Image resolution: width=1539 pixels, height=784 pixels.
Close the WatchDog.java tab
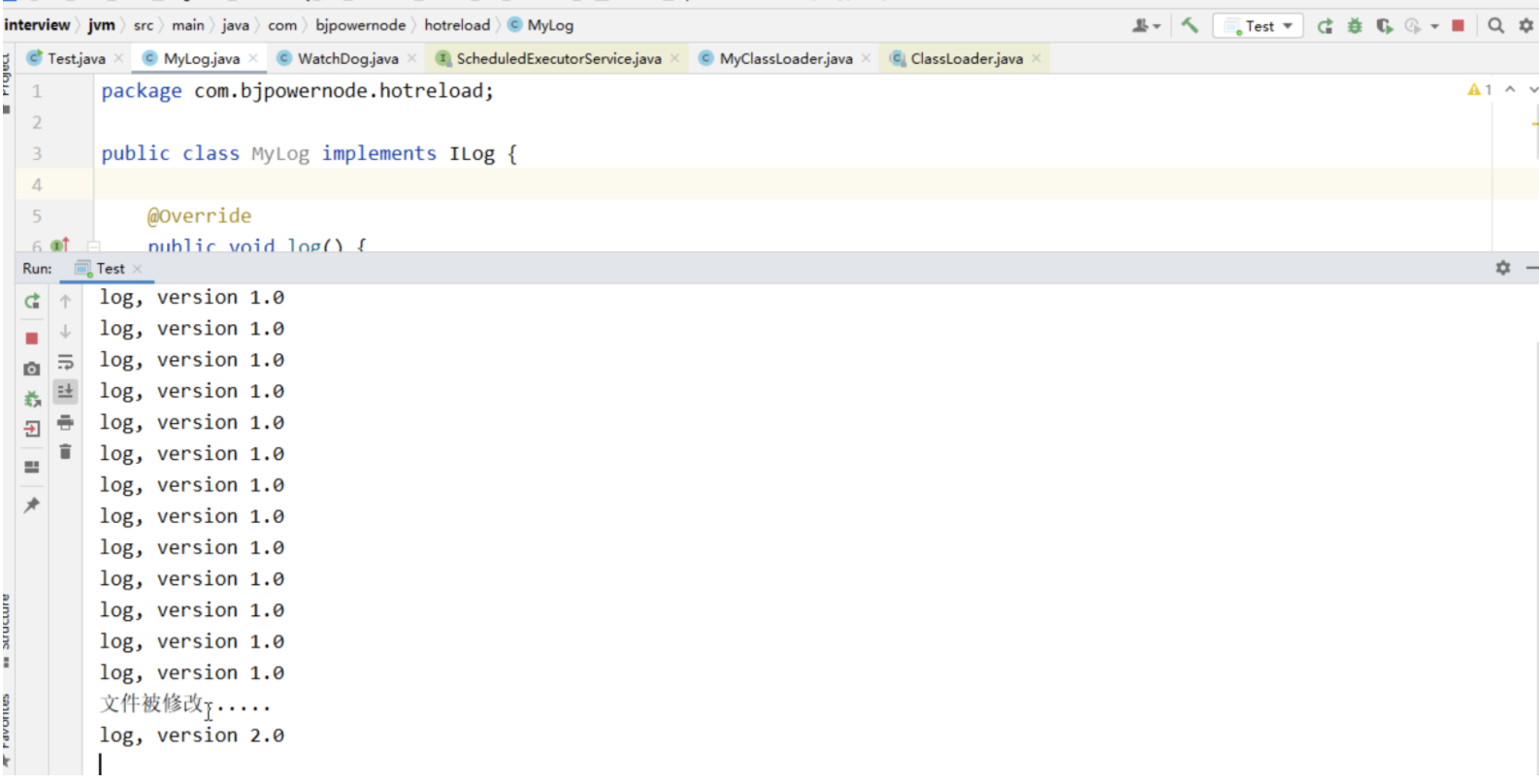coord(412,58)
